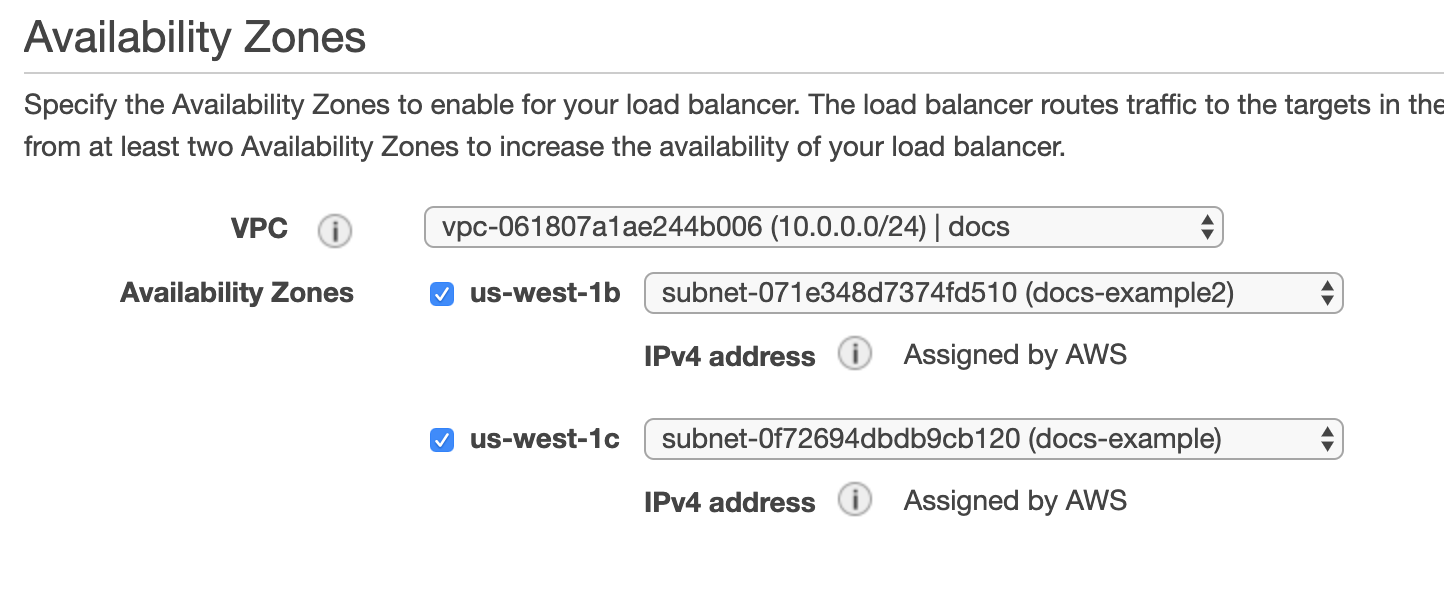Uncheck the us-west-1b availability zone checkbox

441,294
